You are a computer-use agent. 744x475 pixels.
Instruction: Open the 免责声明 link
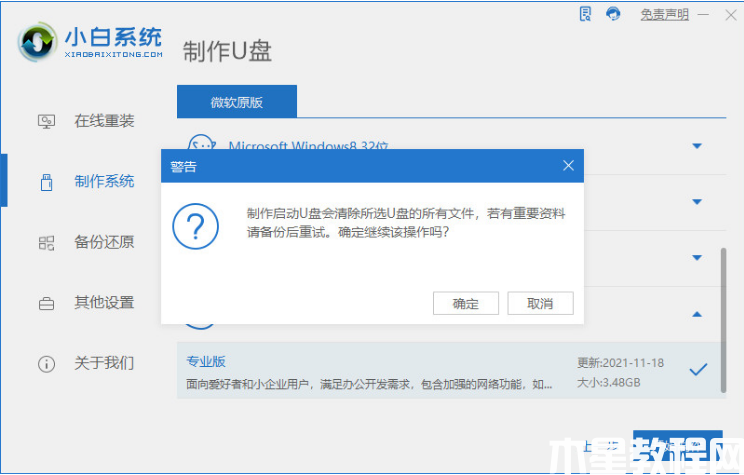664,15
